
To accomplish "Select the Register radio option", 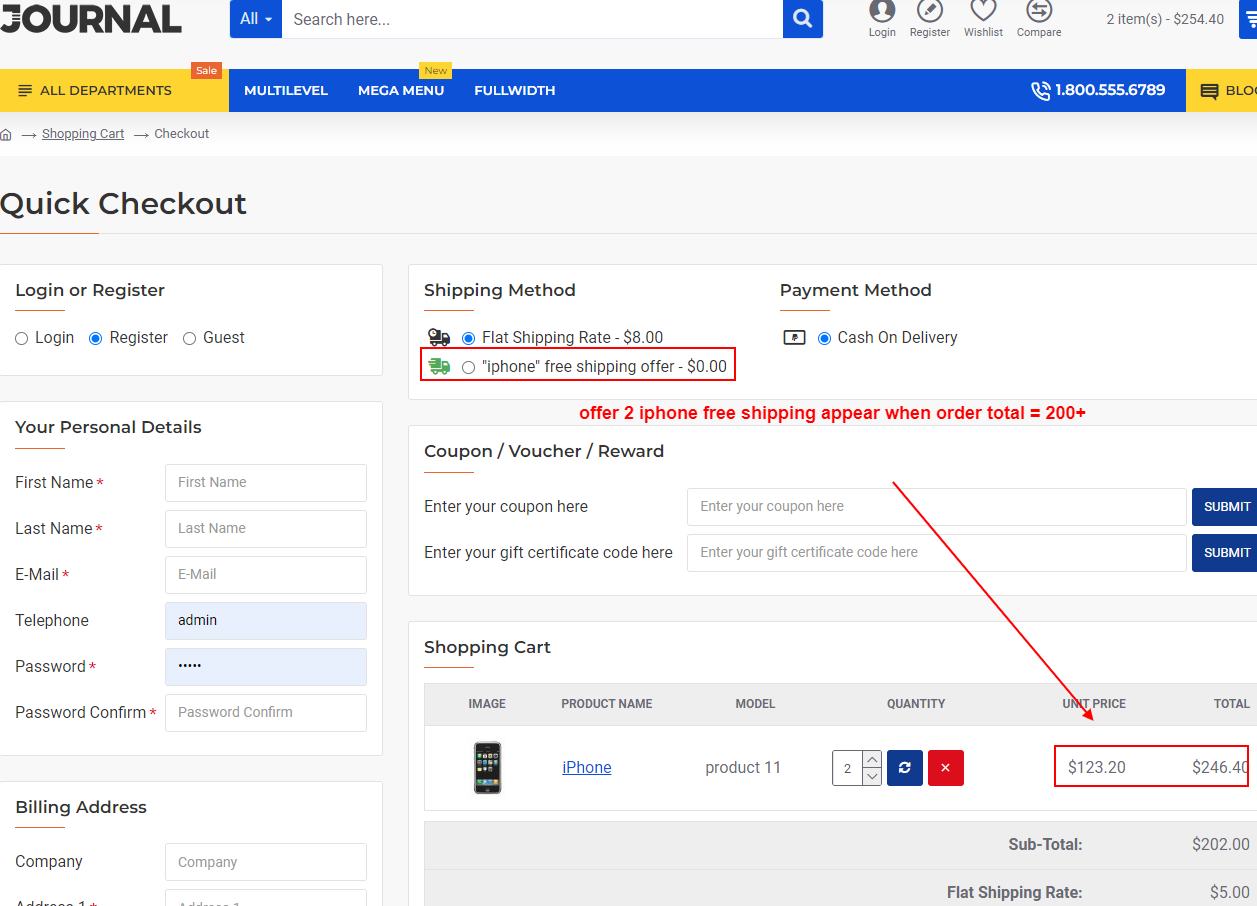I will 96,339.
